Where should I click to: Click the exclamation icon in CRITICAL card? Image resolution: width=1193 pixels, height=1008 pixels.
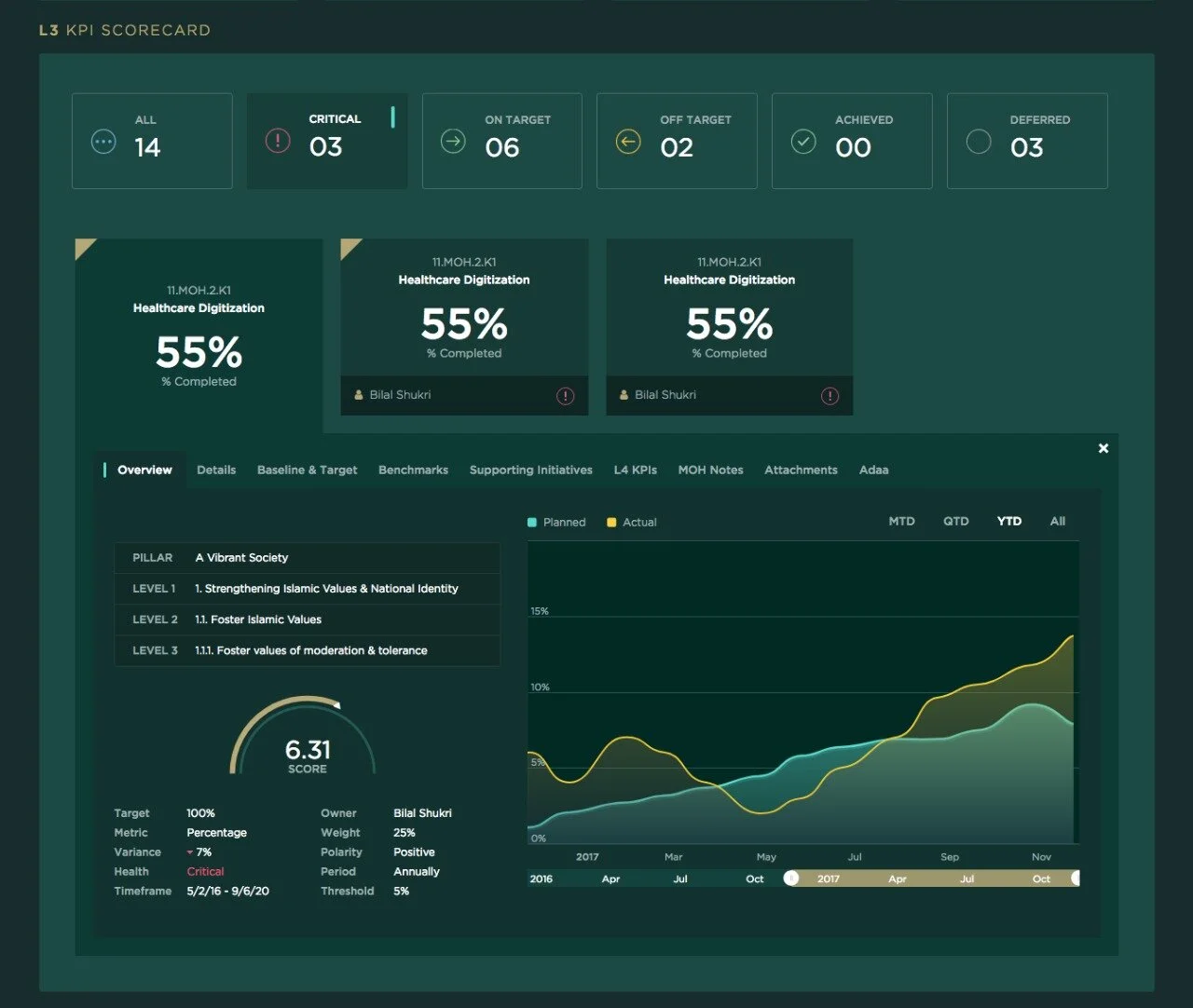[x=278, y=141]
